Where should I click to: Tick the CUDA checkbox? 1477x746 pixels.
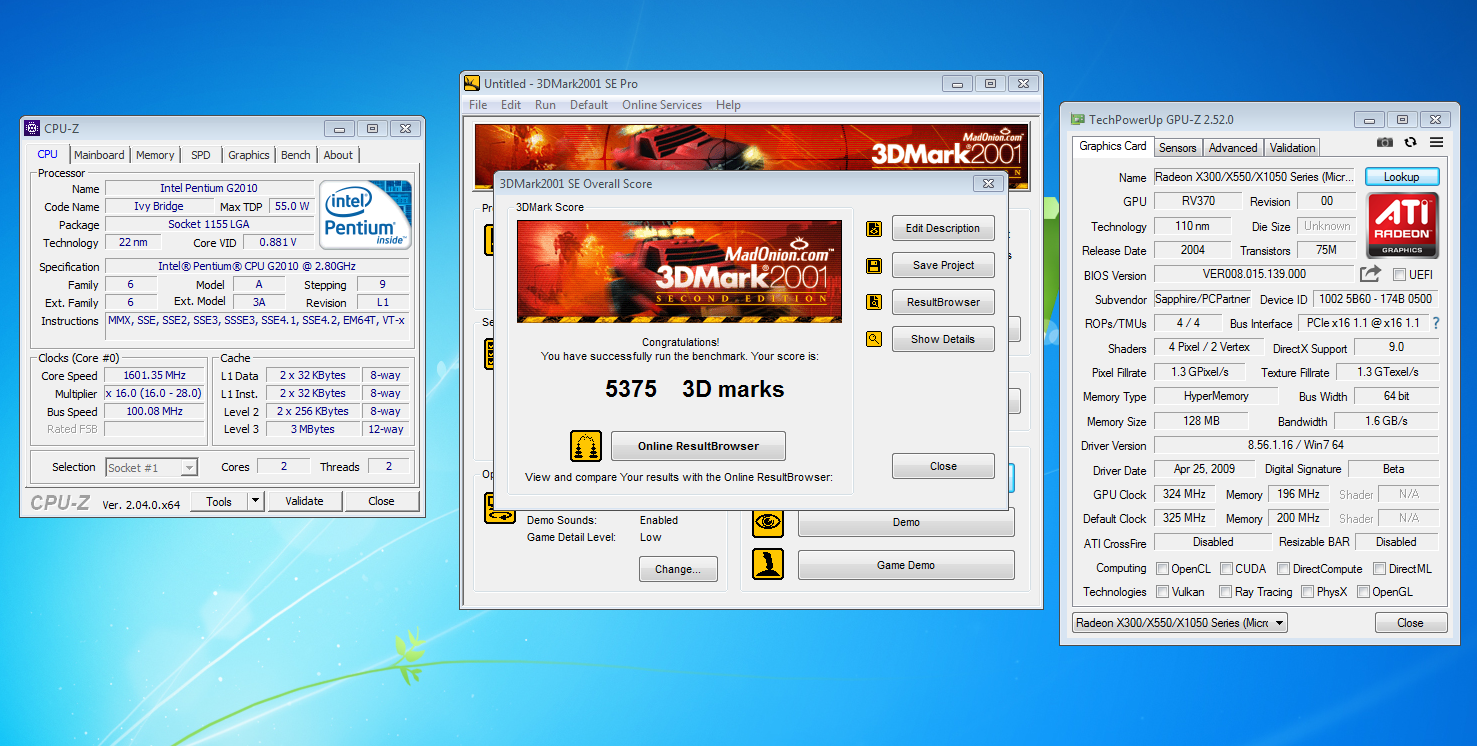[1226, 569]
